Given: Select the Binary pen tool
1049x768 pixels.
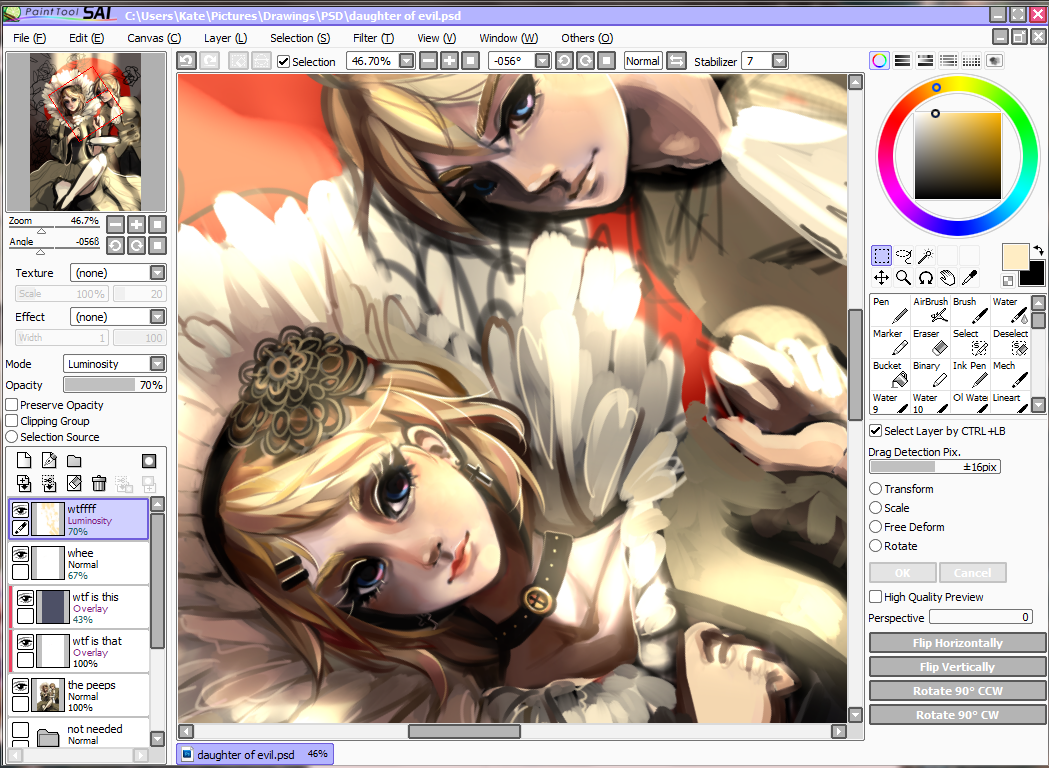Looking at the screenshot, I should [930, 374].
